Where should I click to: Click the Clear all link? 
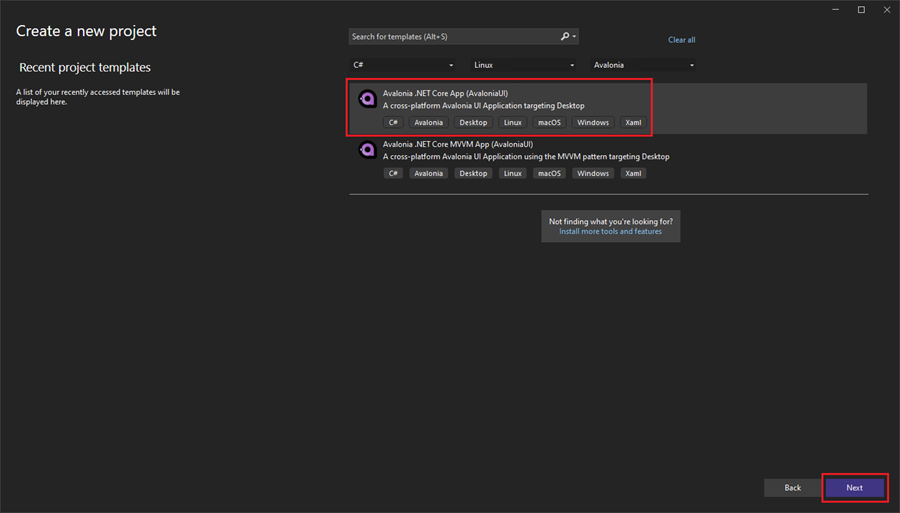(x=681, y=40)
